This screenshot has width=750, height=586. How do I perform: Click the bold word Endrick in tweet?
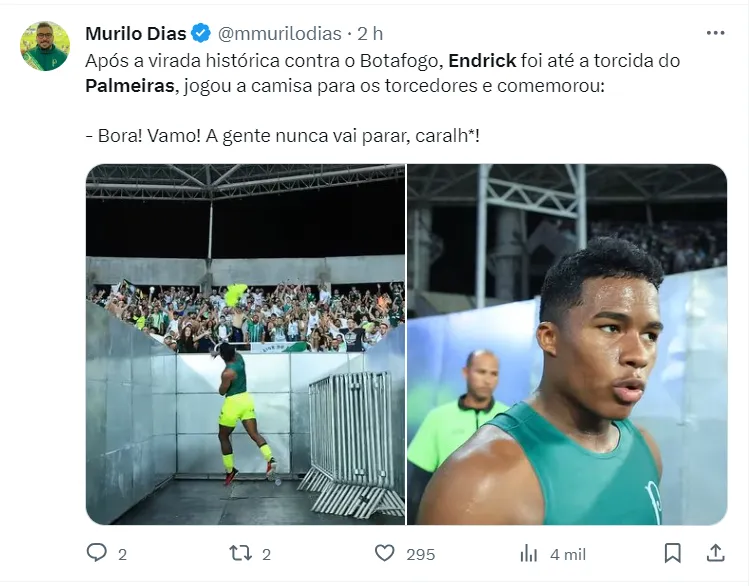click(x=483, y=61)
